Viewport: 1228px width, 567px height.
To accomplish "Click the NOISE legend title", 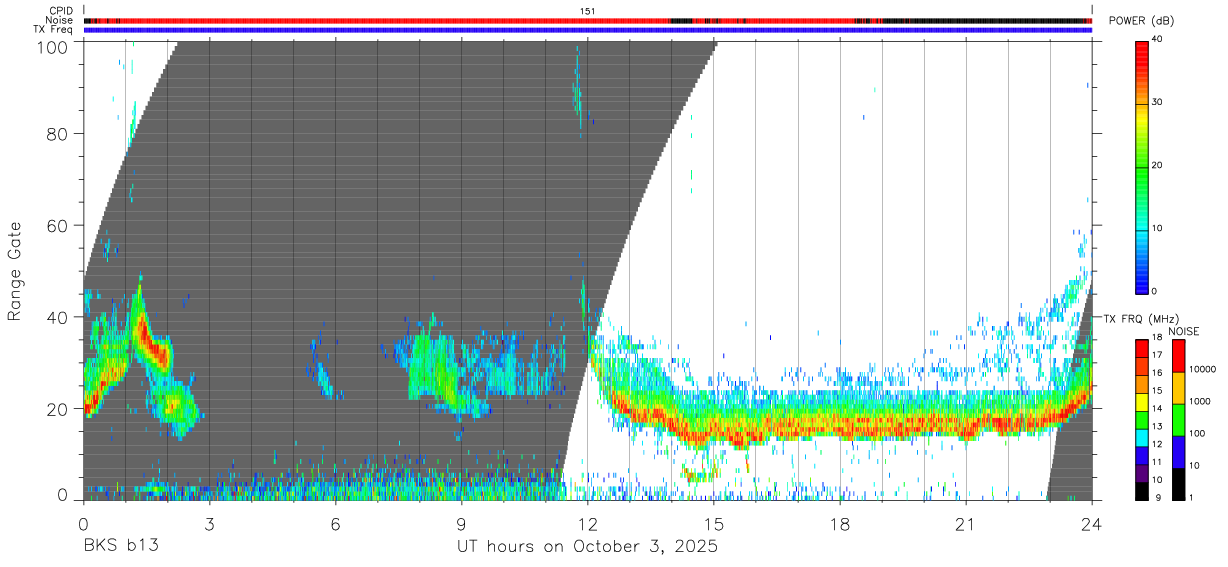I will pyautogui.click(x=1185, y=331).
